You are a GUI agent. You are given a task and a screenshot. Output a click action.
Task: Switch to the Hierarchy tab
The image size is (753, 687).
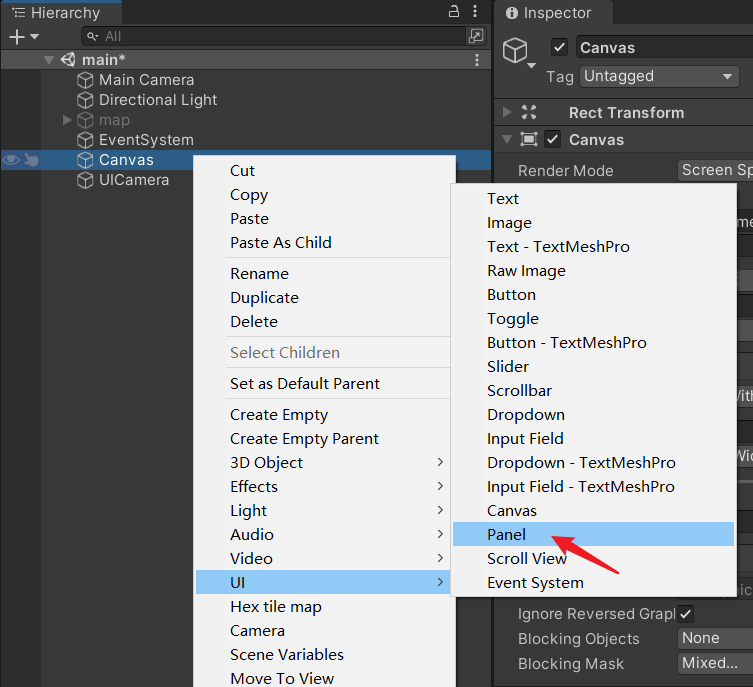(x=61, y=12)
